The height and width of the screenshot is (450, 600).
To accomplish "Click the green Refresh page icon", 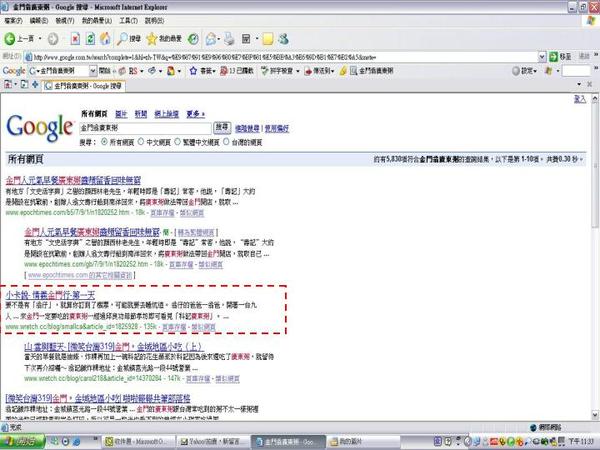I will pyautogui.click(x=90, y=39).
